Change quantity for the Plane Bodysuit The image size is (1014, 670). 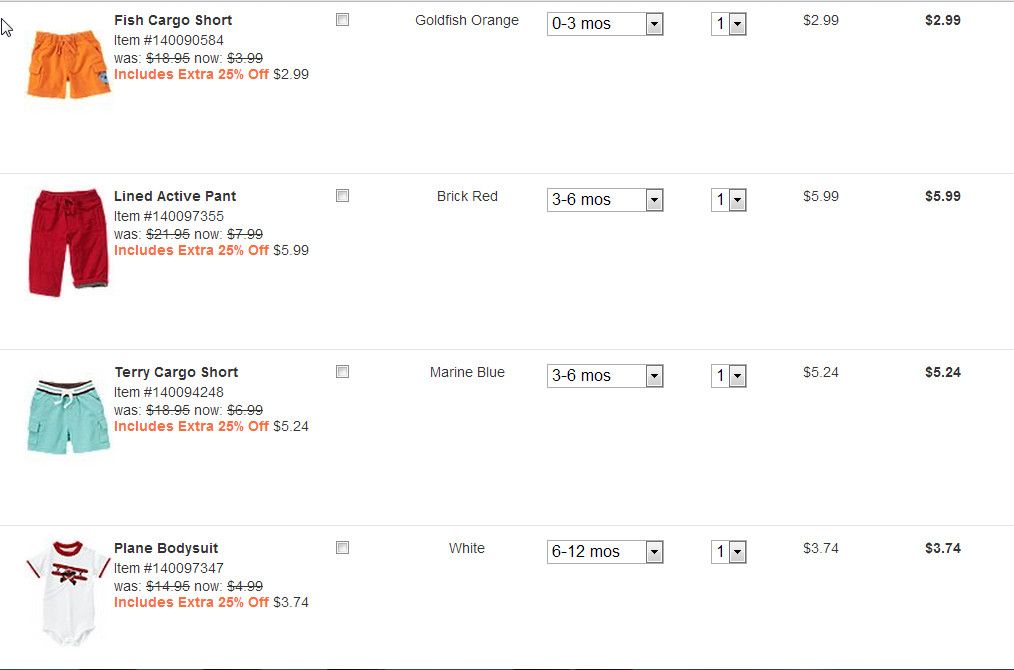click(x=729, y=552)
